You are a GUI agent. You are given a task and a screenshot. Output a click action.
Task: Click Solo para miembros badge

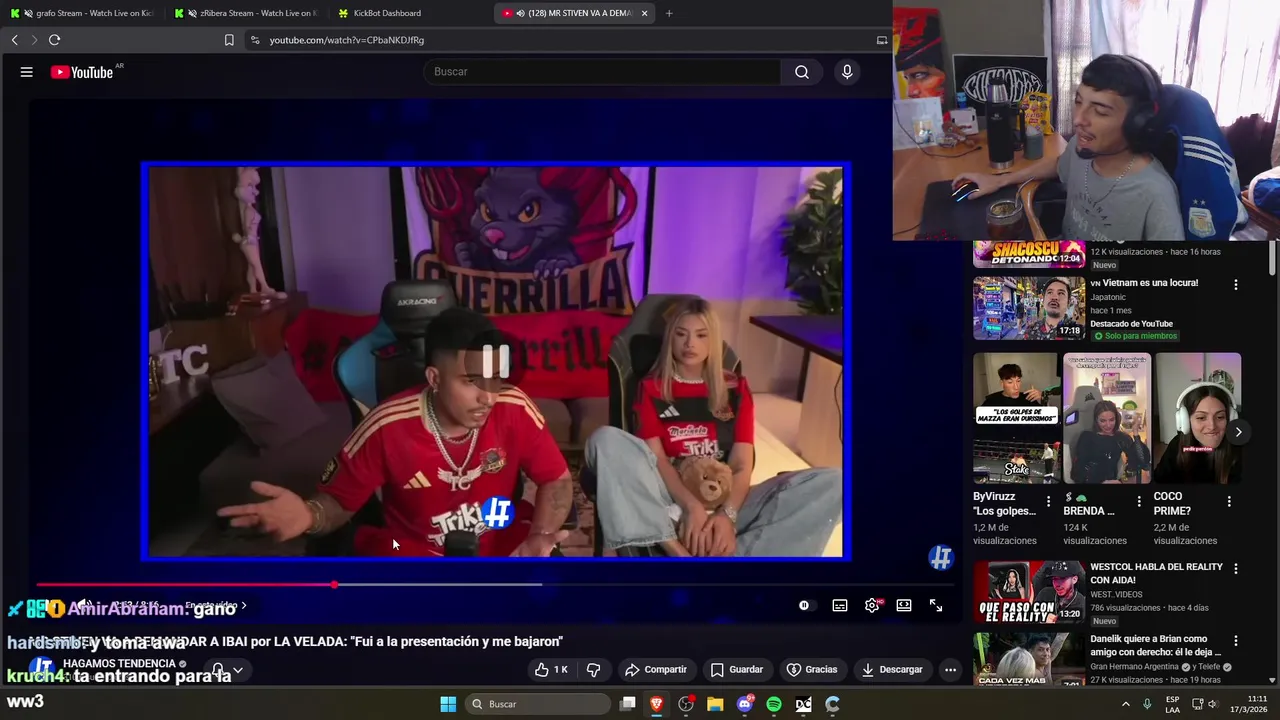(1135, 336)
